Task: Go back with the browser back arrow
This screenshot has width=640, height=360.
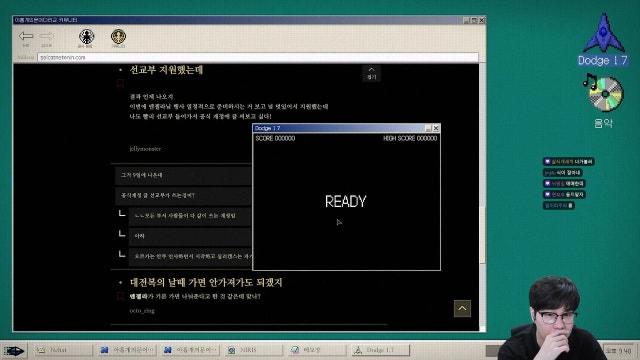Action: coord(26,36)
